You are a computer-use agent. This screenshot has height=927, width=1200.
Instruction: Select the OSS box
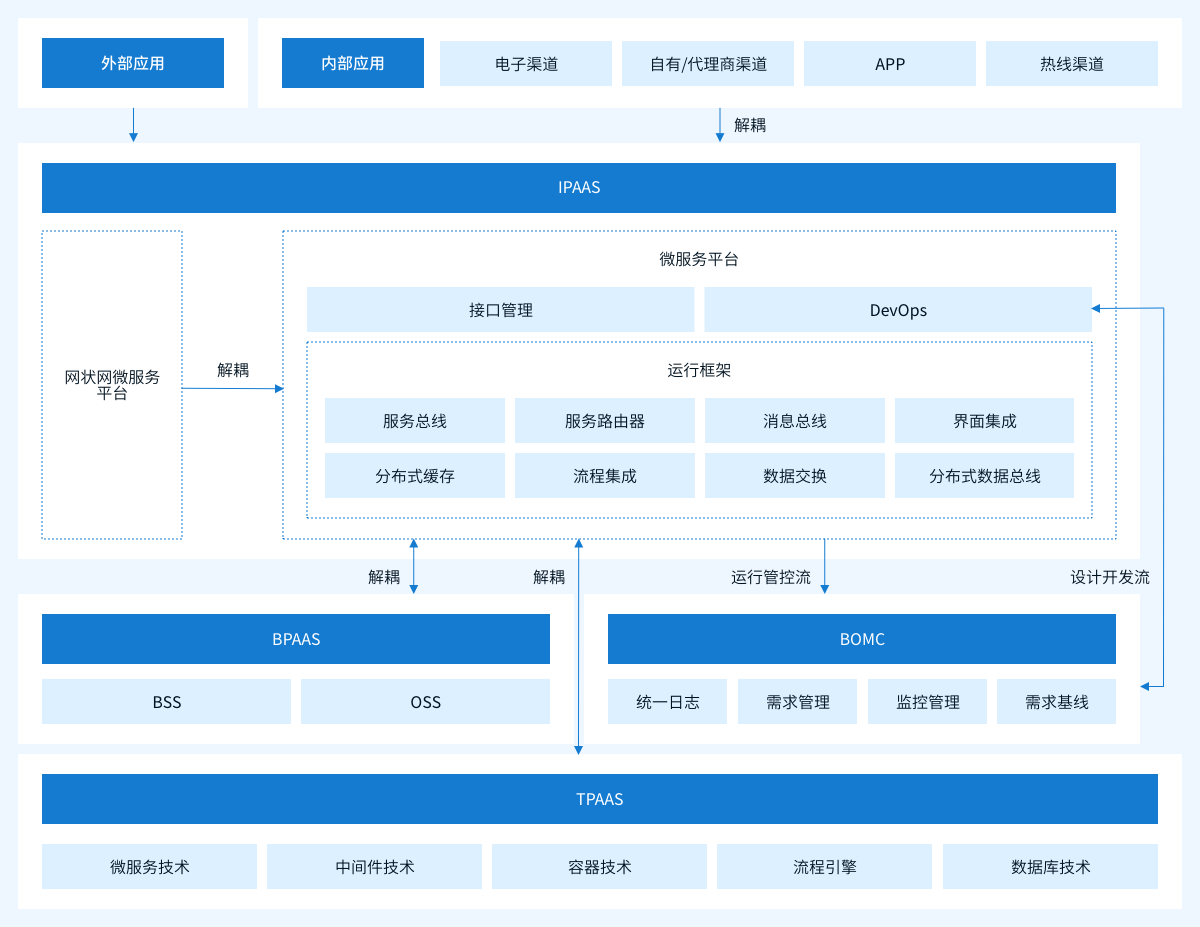425,702
